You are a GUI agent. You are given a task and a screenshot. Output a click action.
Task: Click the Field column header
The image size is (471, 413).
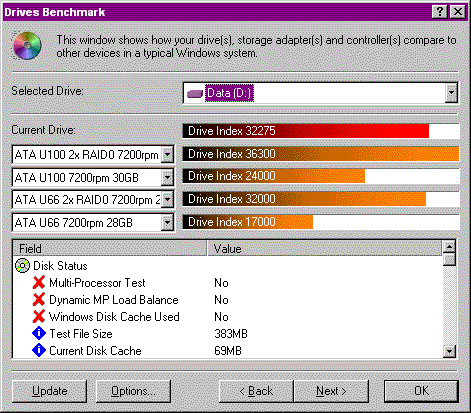(110, 249)
